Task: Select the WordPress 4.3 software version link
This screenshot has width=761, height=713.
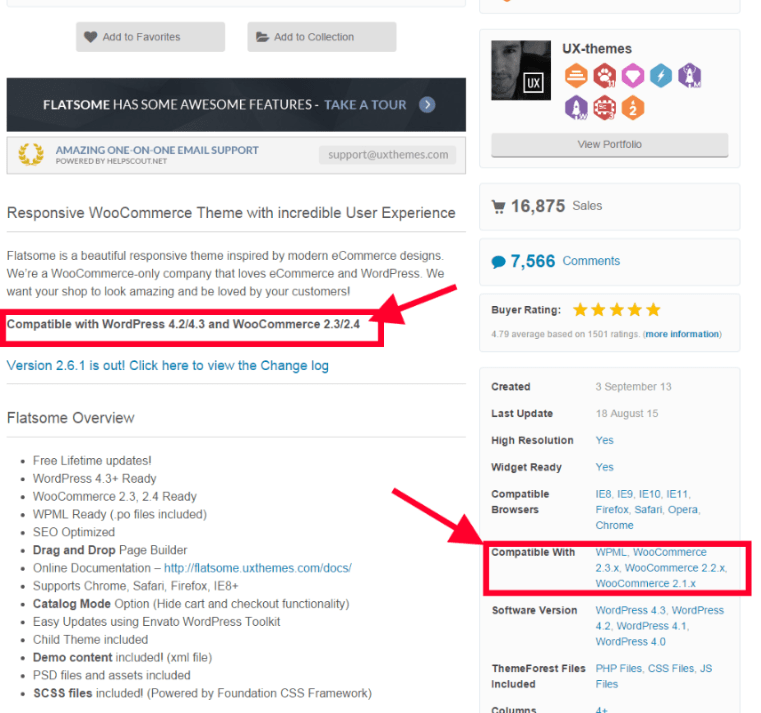Action: (x=631, y=610)
